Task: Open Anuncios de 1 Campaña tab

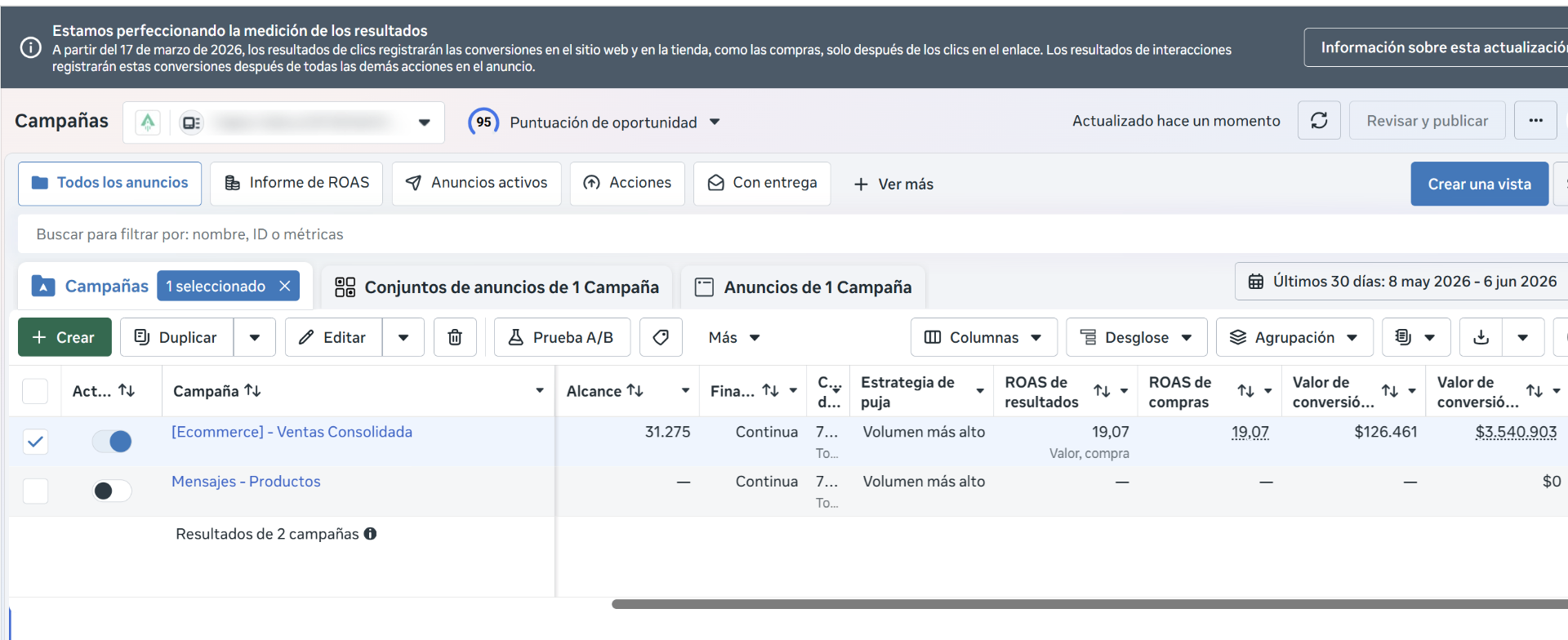Action: tap(803, 287)
